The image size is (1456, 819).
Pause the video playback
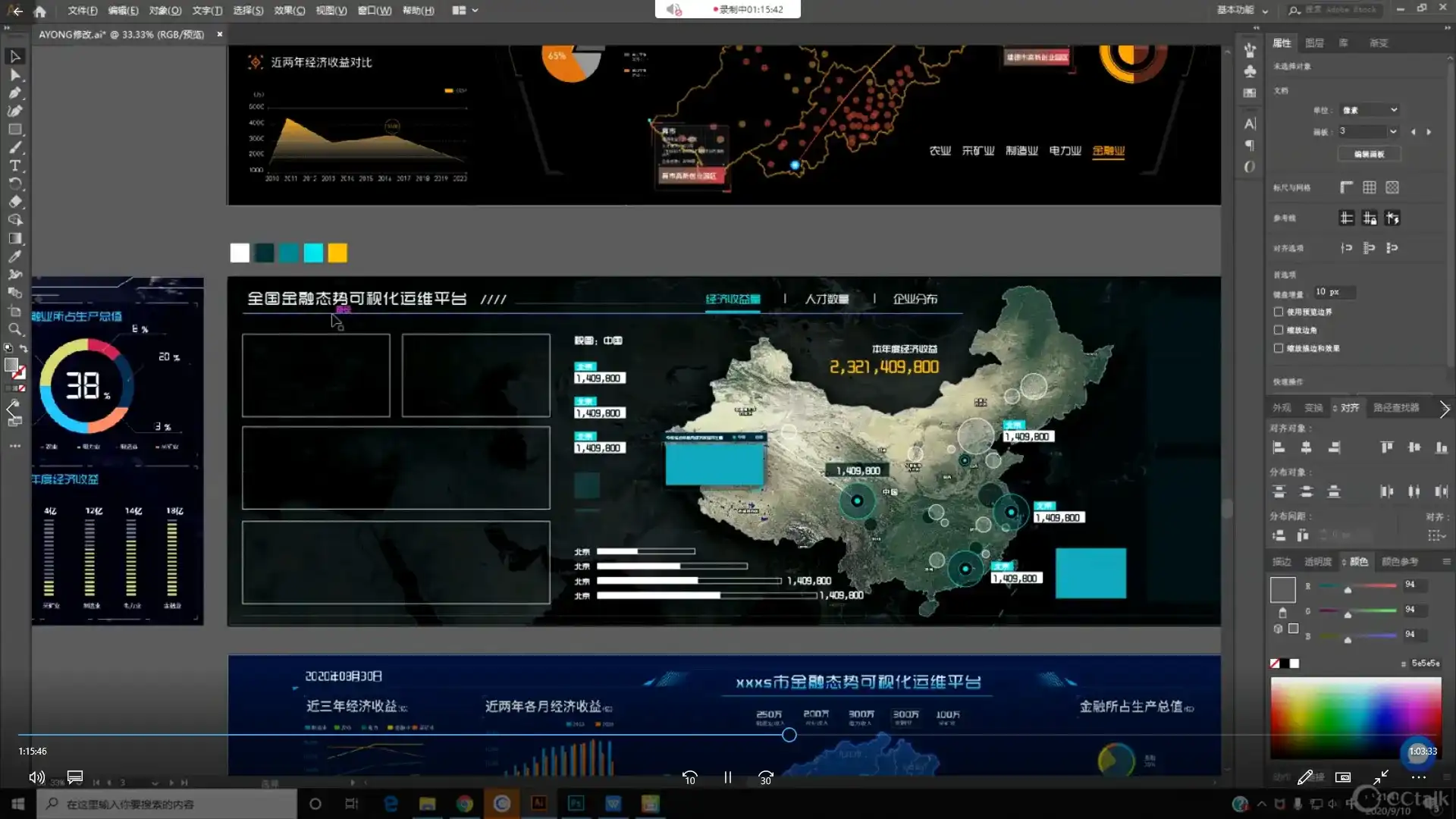click(x=727, y=777)
